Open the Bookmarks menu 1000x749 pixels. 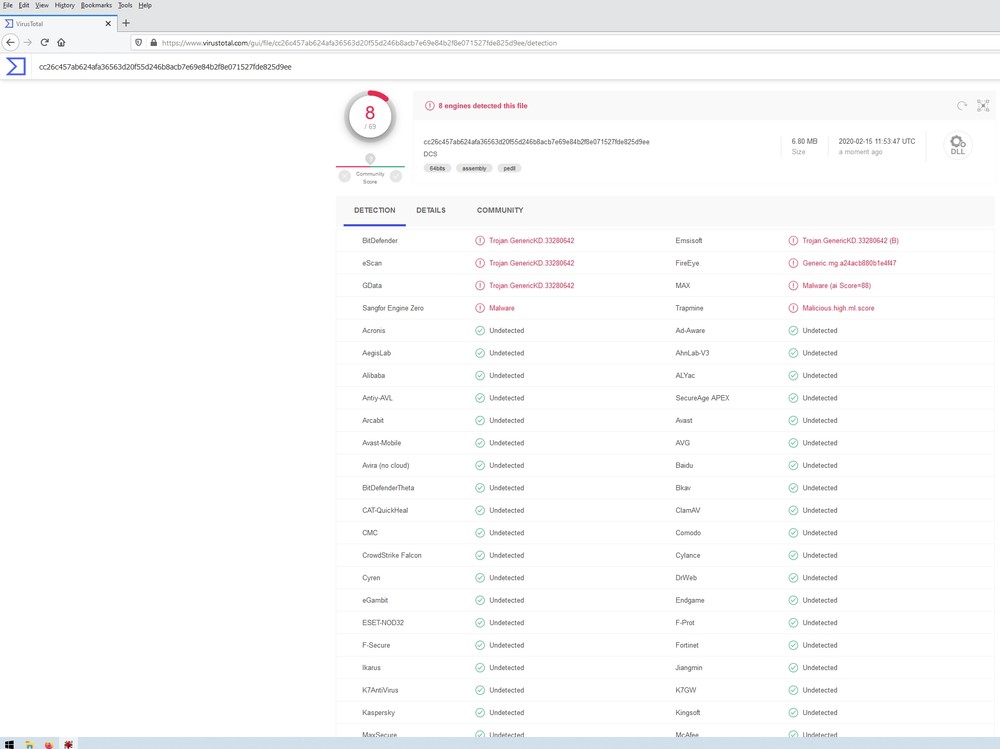coord(96,5)
